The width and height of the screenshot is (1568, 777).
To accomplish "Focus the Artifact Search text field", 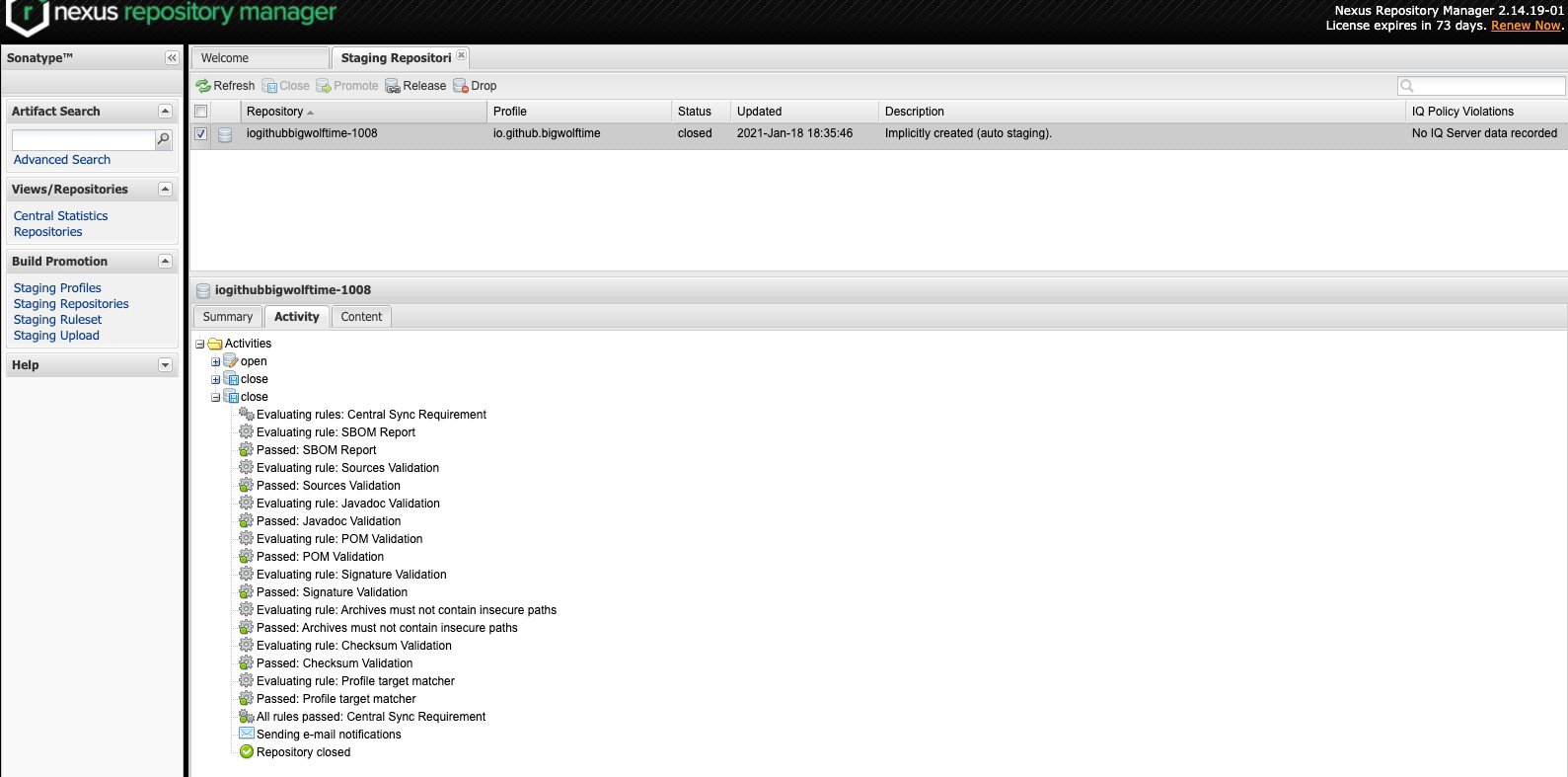I will click(x=84, y=140).
